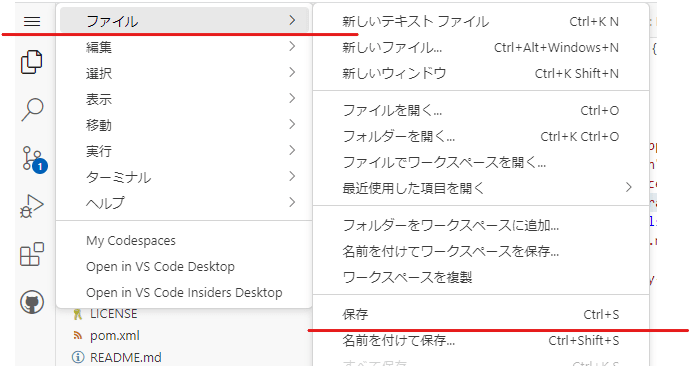The width and height of the screenshot is (689, 366).
Task: Open the Explorer view icon
Action: [x=32, y=62]
